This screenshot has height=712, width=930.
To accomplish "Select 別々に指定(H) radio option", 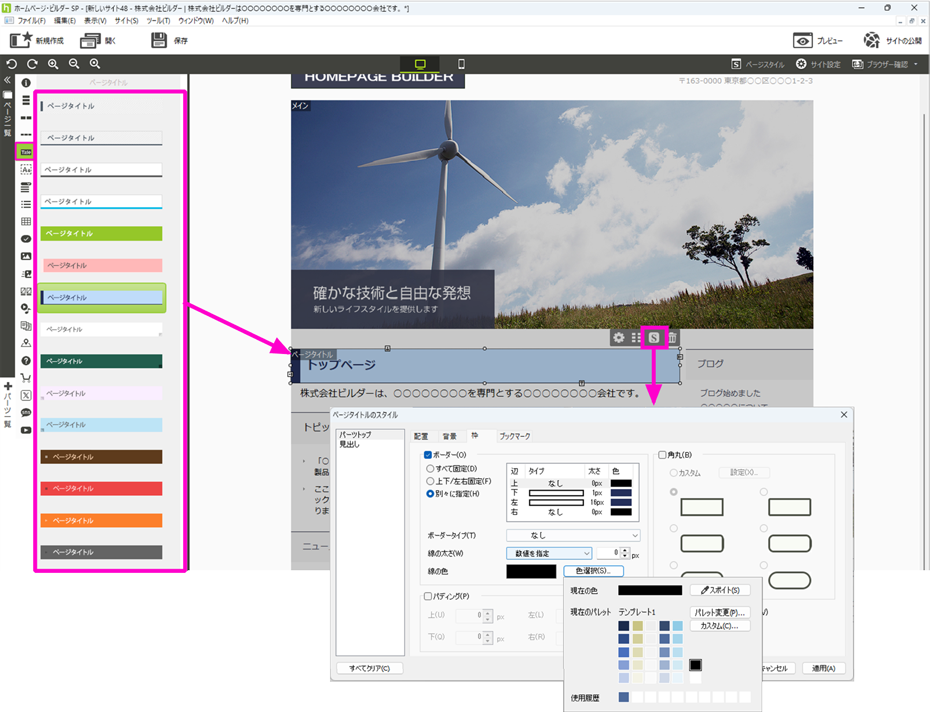I will (430, 494).
